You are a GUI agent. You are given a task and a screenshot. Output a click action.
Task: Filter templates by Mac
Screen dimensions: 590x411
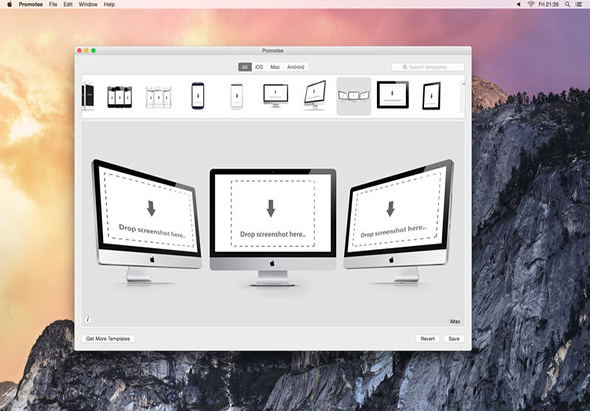coord(275,67)
